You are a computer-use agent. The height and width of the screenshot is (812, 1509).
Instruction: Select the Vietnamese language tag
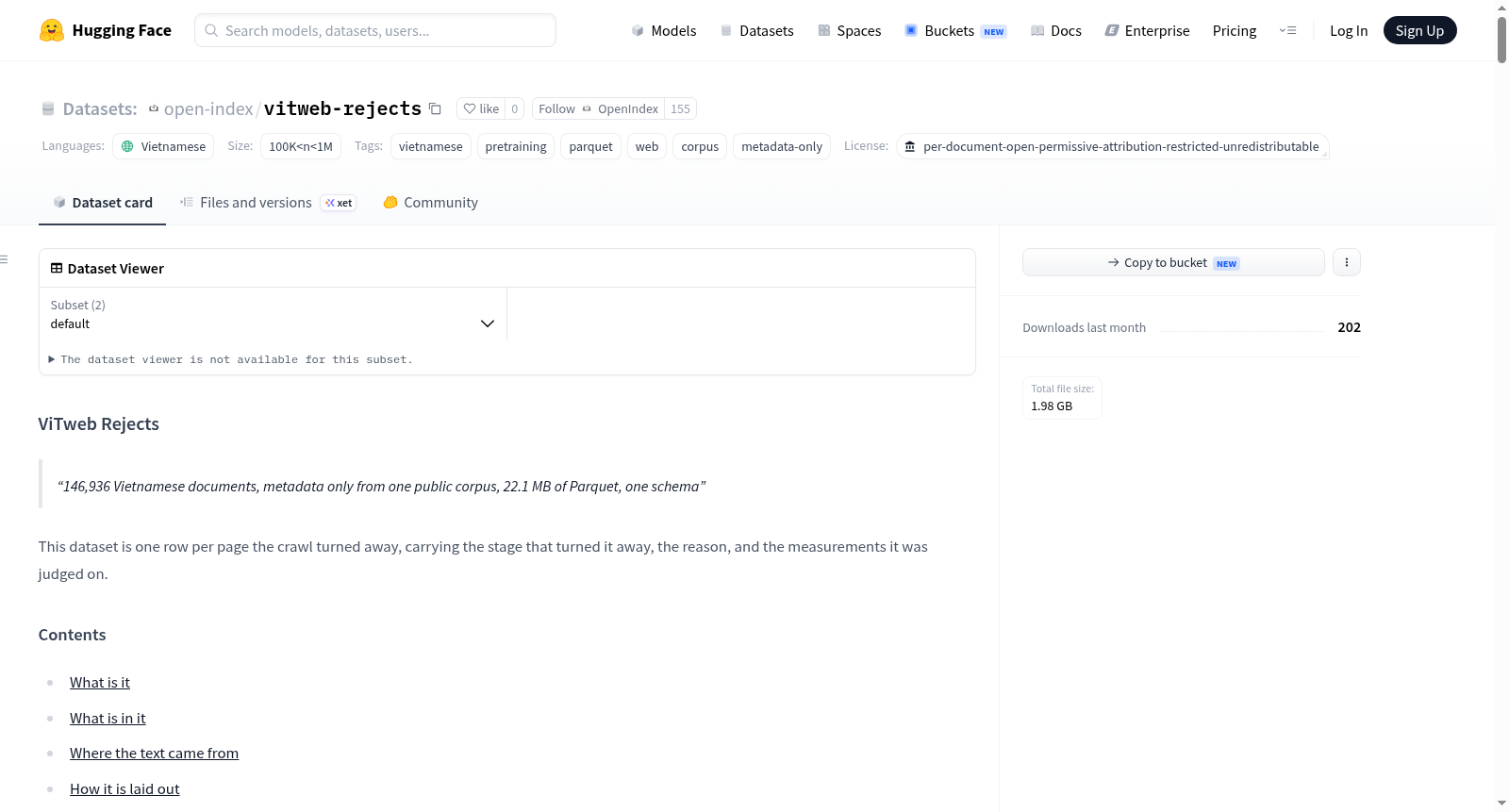163,146
